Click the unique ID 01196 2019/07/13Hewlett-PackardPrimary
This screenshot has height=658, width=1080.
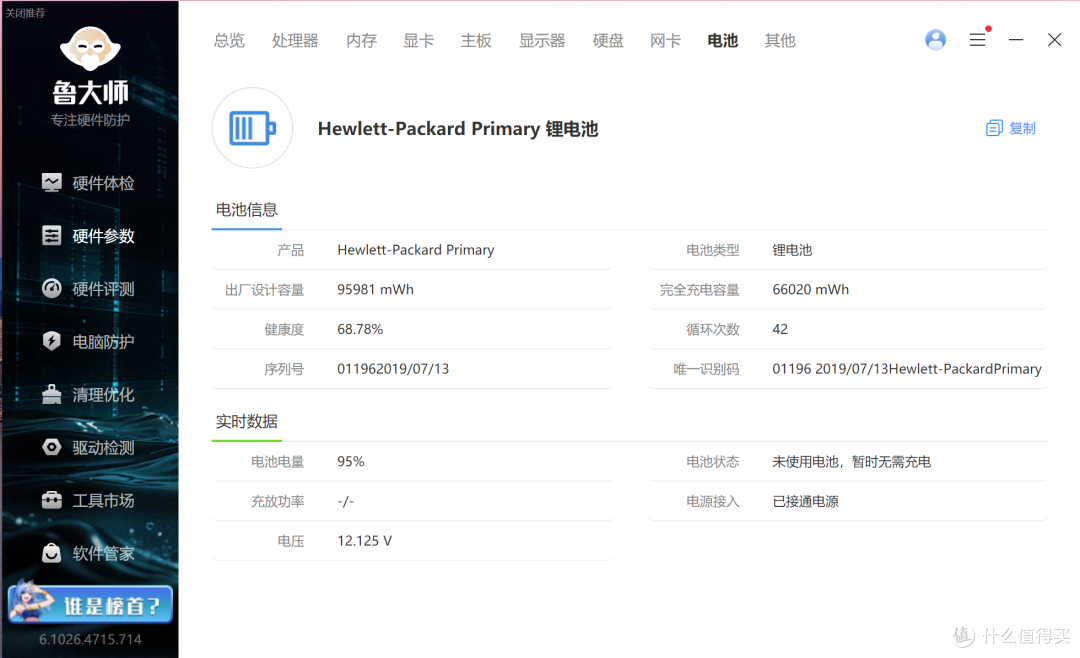click(907, 369)
